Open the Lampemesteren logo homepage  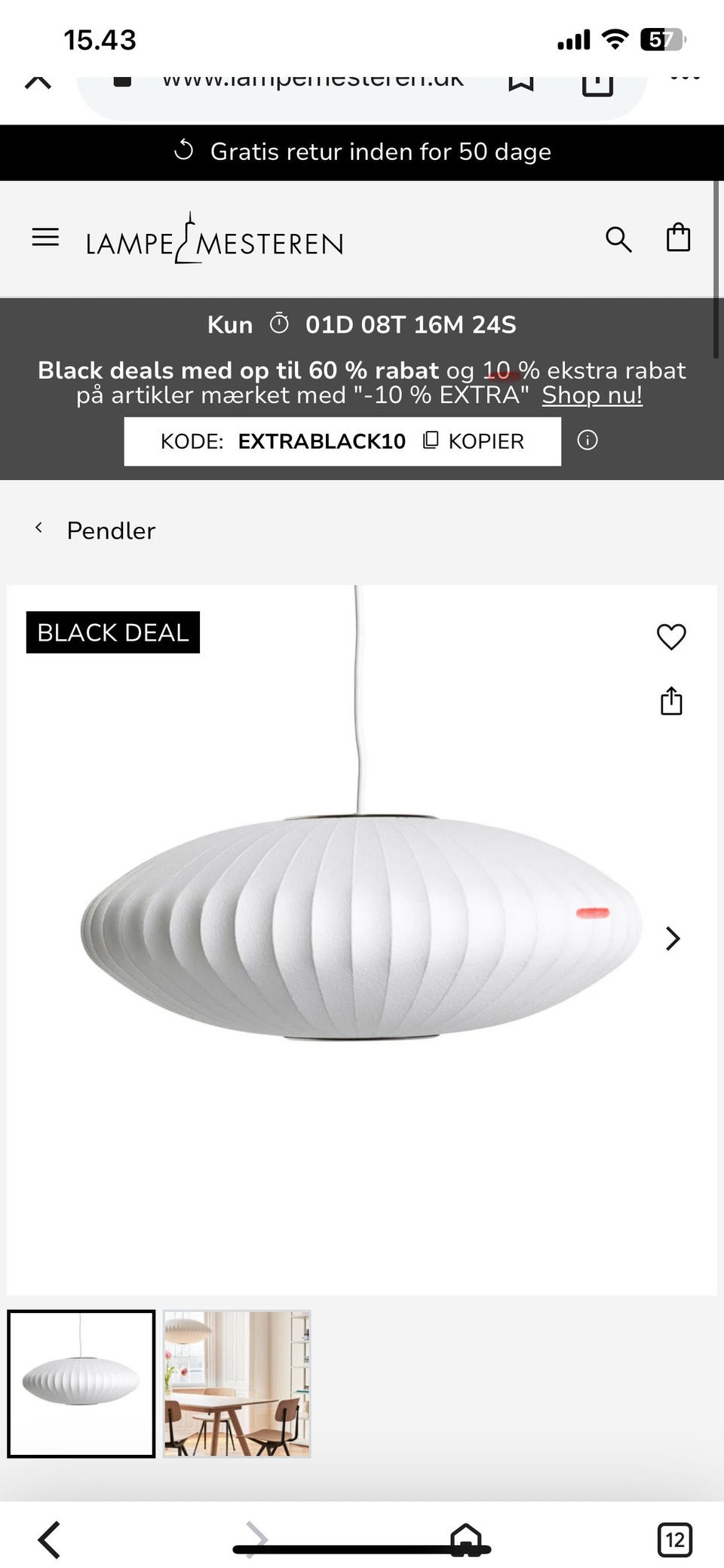(x=214, y=238)
